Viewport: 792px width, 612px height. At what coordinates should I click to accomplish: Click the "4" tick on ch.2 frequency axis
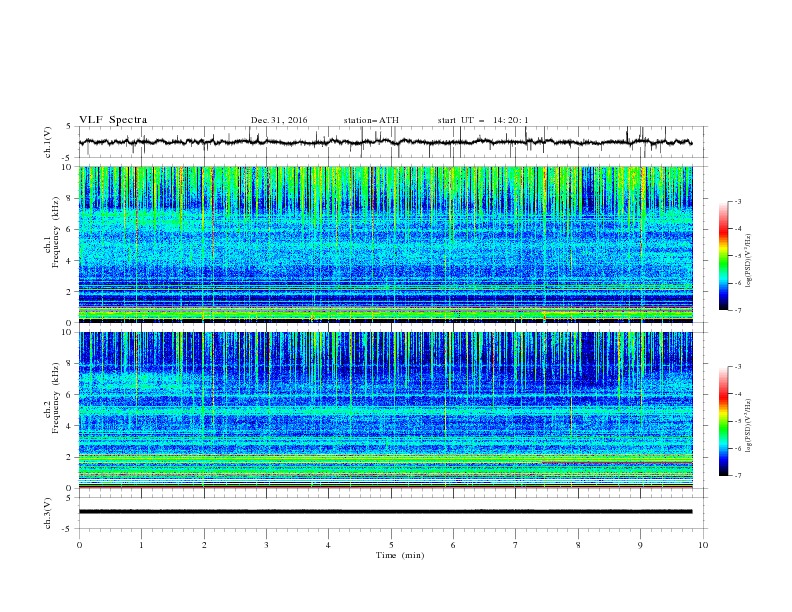tap(70, 426)
